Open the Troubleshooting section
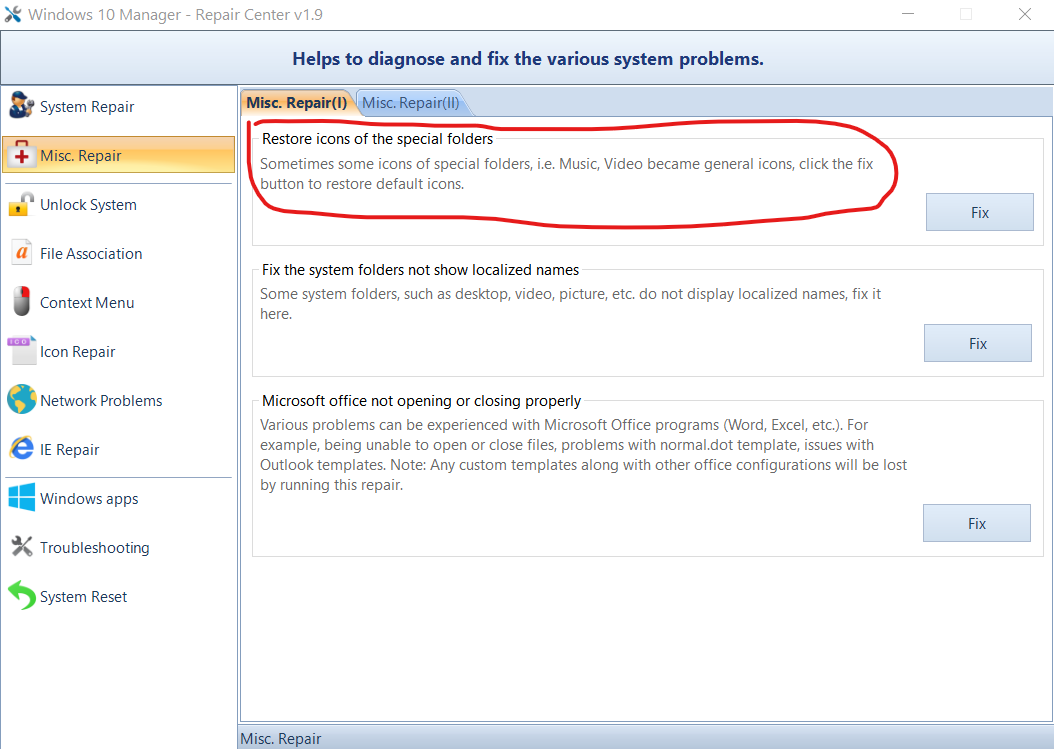Screen dimensions: 1054x749 [118, 547]
